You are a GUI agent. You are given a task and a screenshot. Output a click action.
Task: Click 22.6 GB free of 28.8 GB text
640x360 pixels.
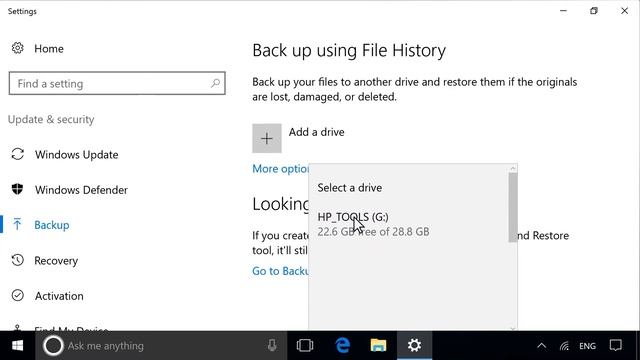(373, 232)
